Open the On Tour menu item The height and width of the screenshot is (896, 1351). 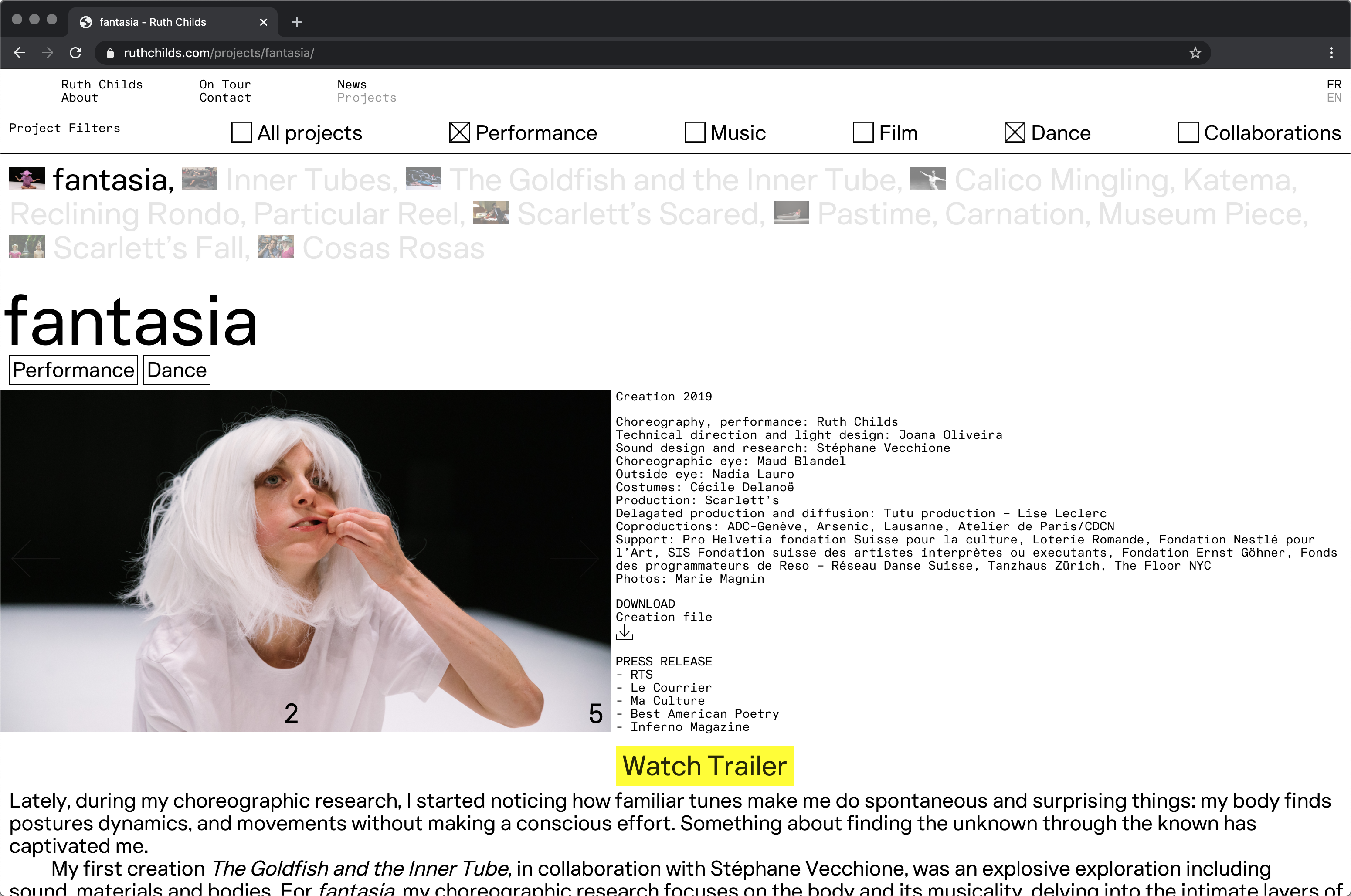224,85
